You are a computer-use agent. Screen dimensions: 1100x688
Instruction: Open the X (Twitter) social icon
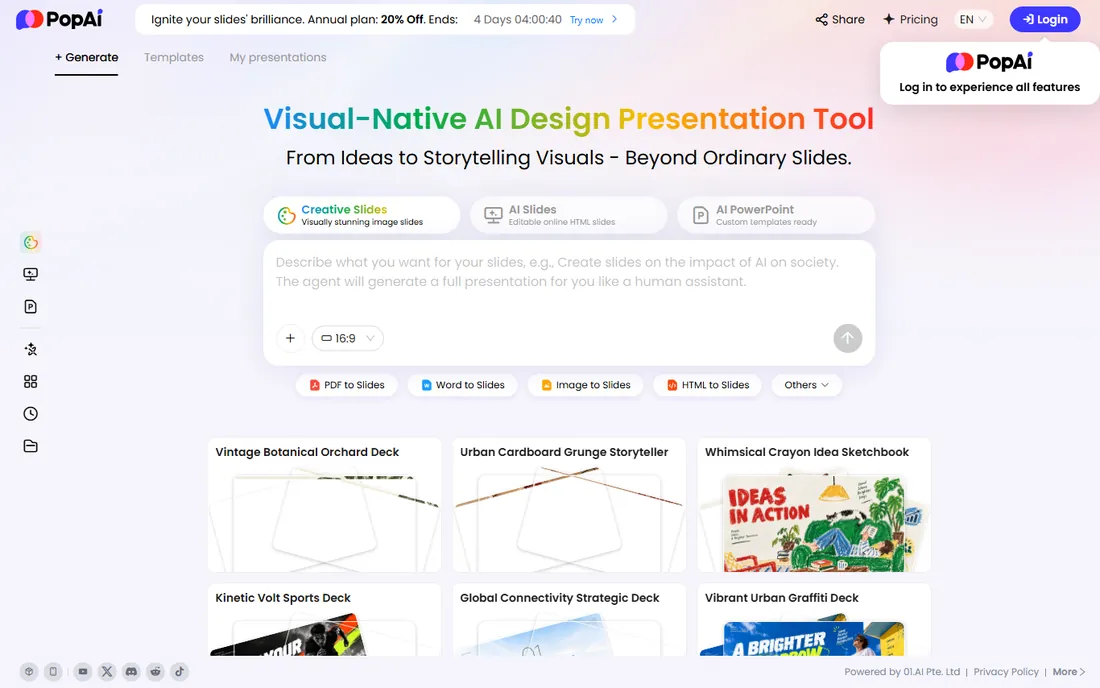(x=107, y=672)
